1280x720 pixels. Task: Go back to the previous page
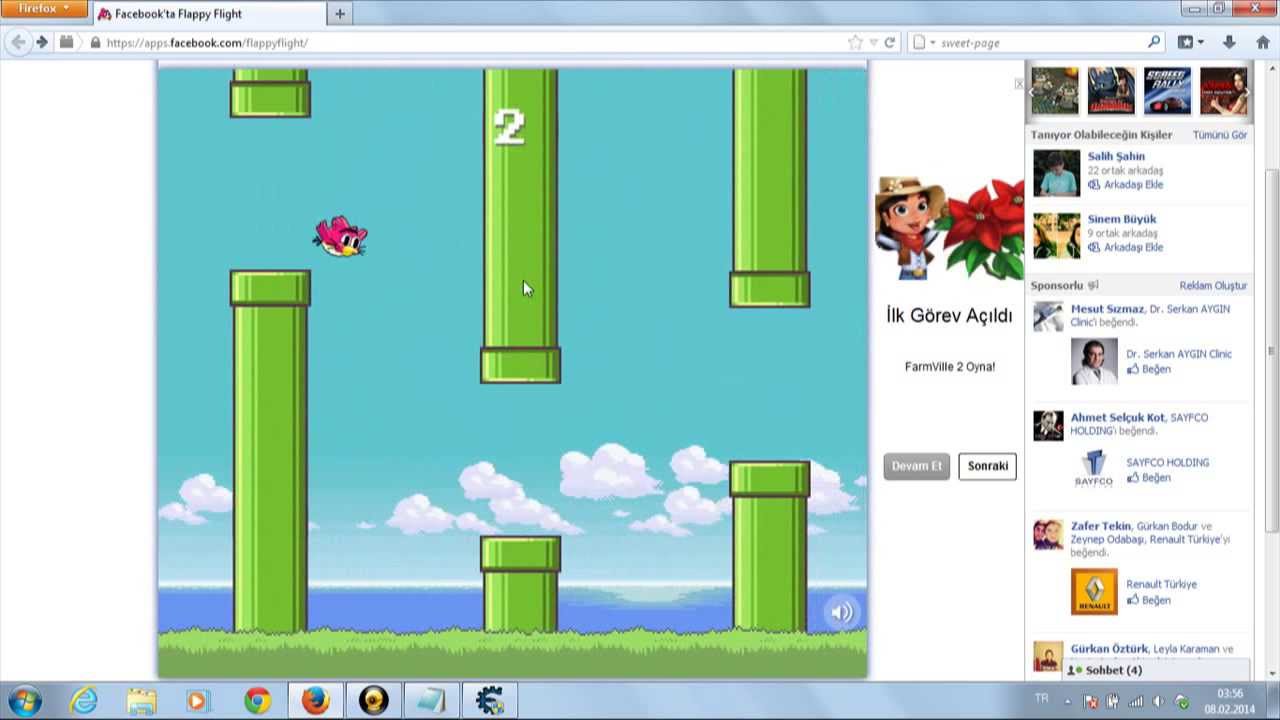click(x=18, y=42)
